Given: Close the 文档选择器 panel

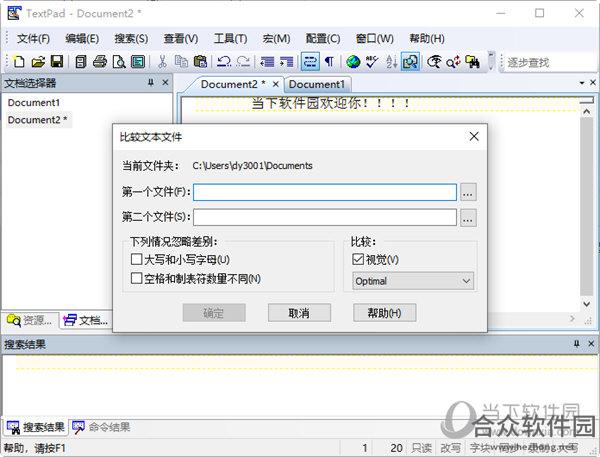Looking at the screenshot, I should pos(165,82).
